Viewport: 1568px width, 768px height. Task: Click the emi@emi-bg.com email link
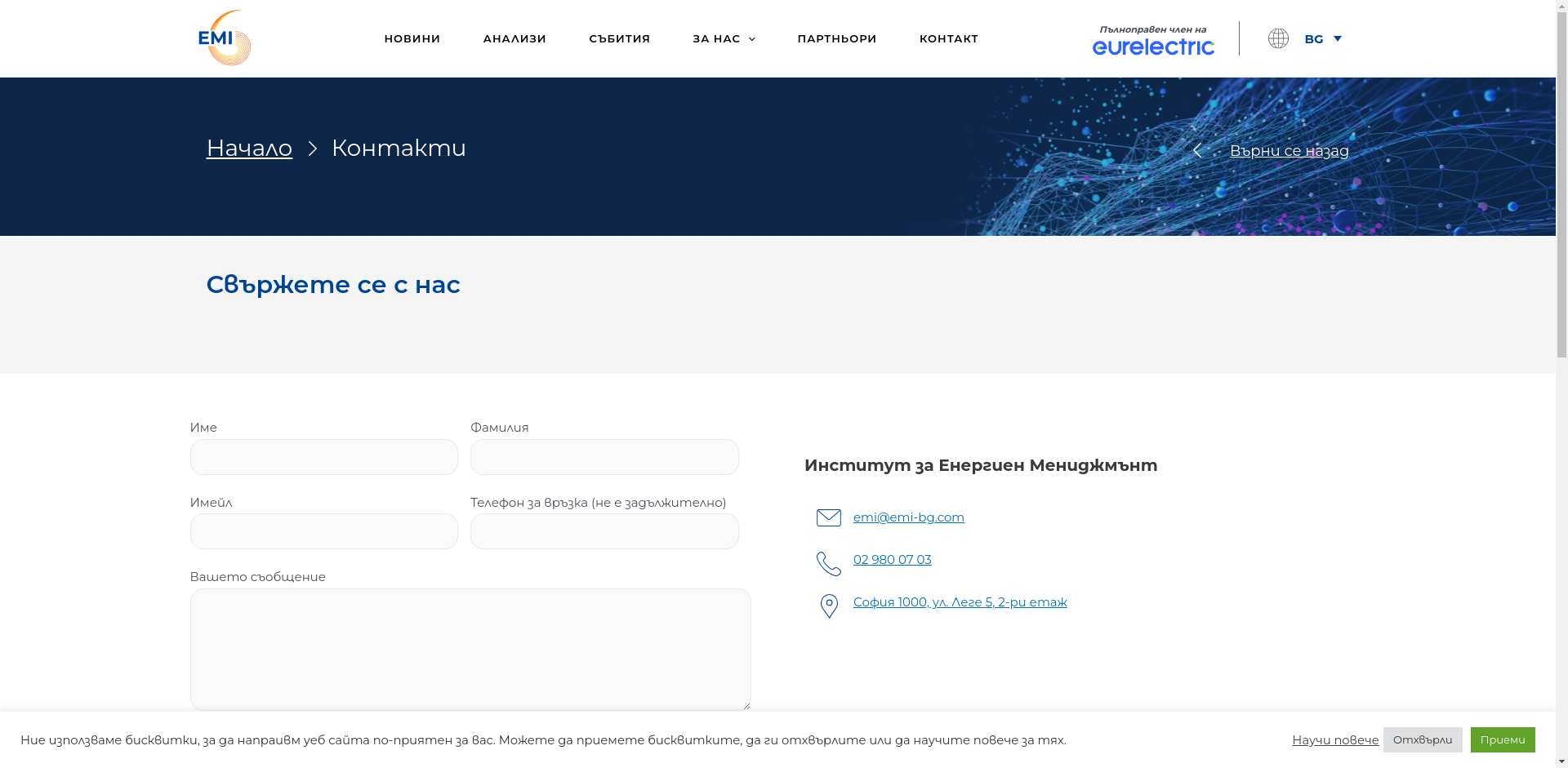pos(908,517)
